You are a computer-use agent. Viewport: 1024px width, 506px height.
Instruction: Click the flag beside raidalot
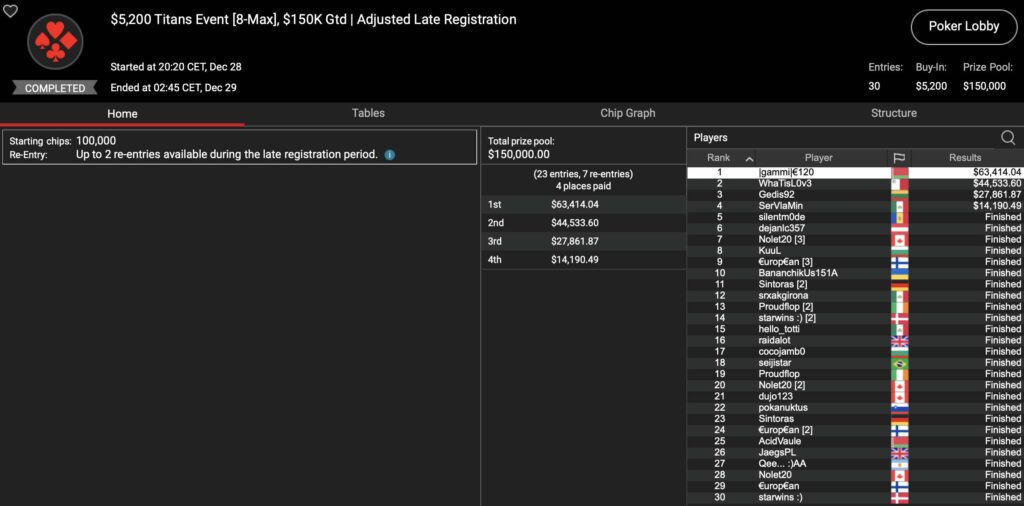point(898,340)
